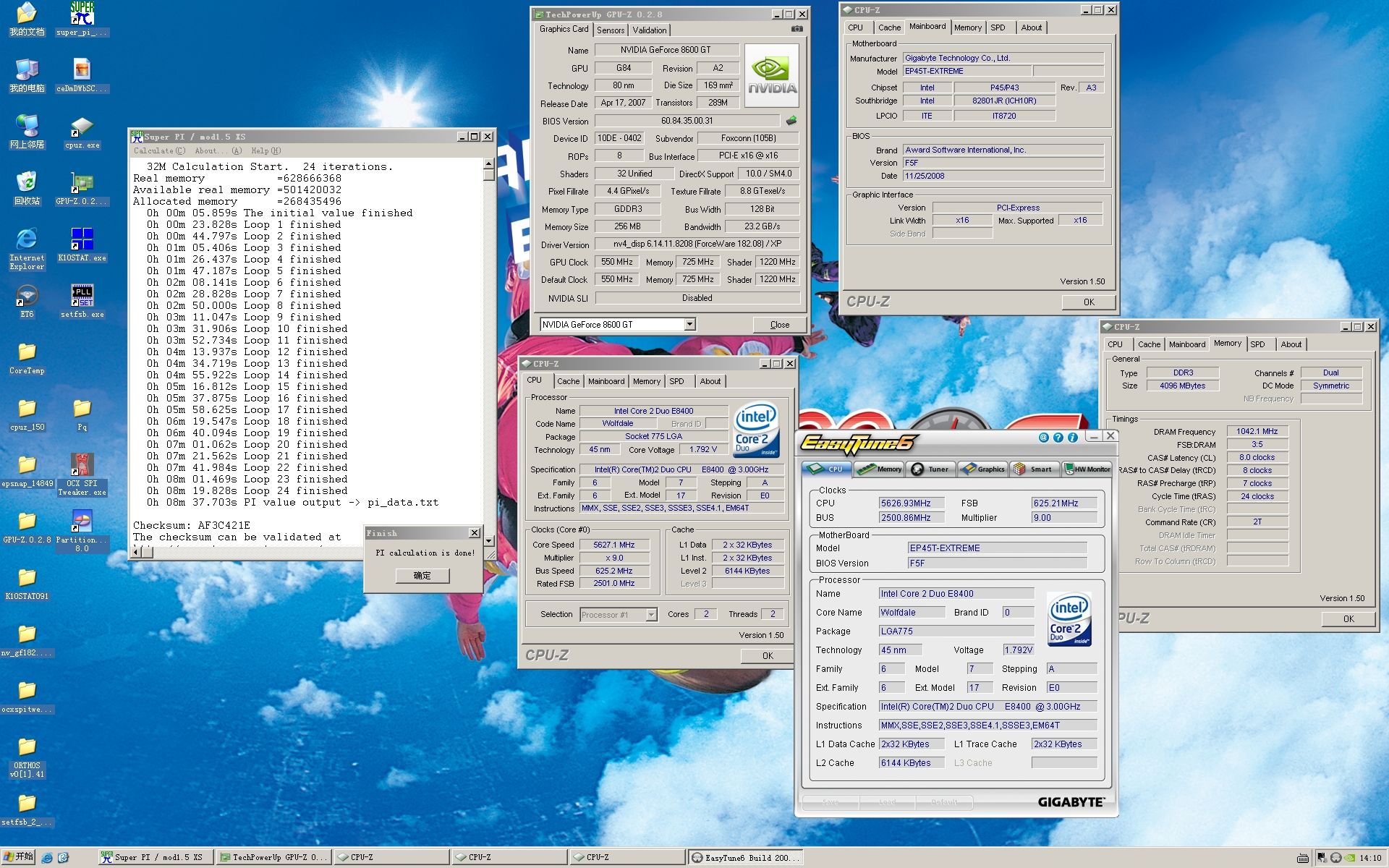Click Close button in GPU-Z
Image resolution: width=1389 pixels, height=868 pixels.
[x=780, y=324]
